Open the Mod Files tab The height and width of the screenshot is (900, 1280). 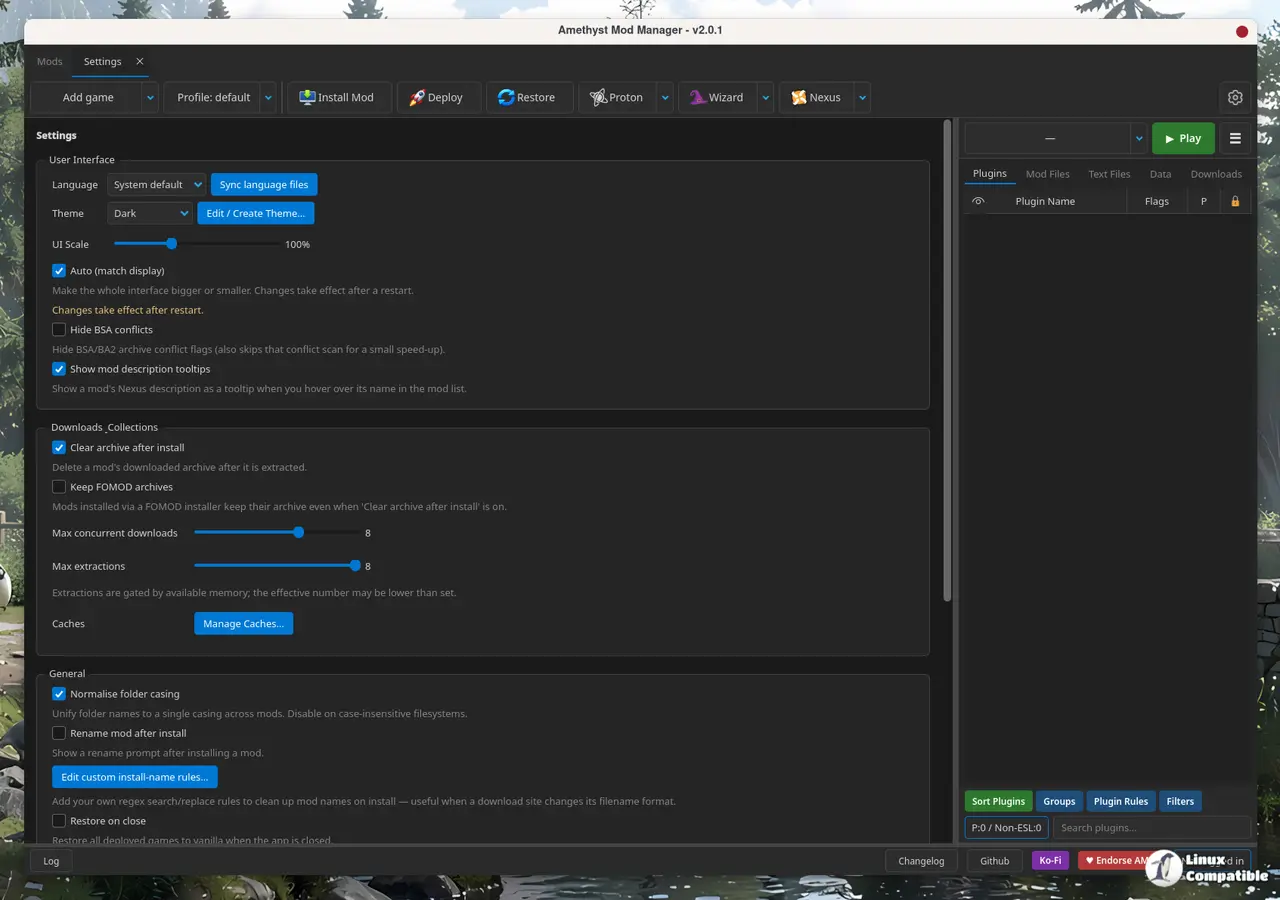coord(1047,174)
